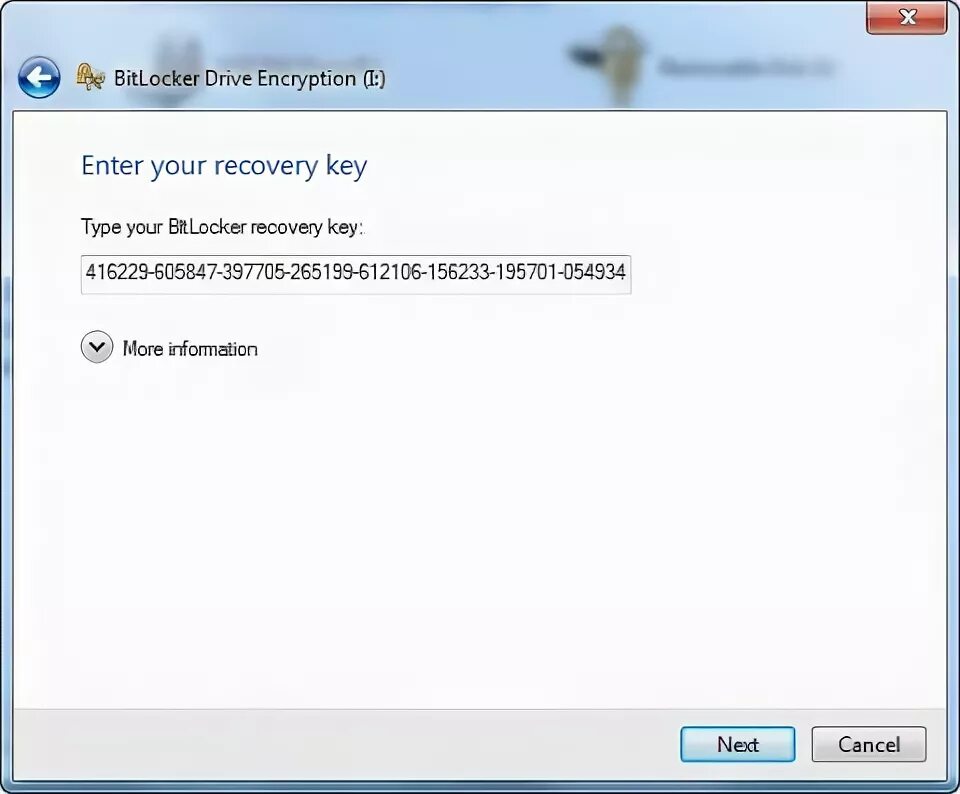Place cursor on key group 195701

pyautogui.click(x=525, y=272)
